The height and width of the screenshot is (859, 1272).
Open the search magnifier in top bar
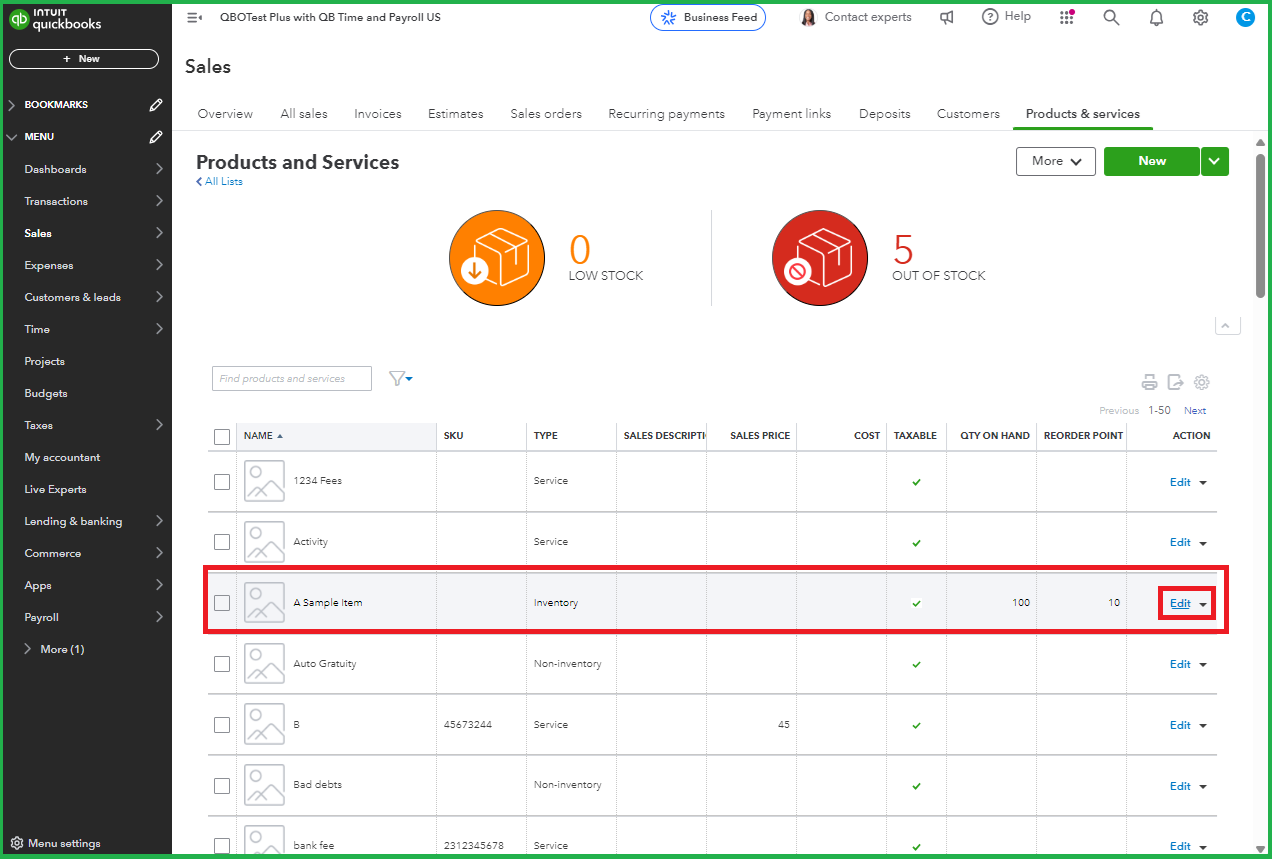(1111, 17)
